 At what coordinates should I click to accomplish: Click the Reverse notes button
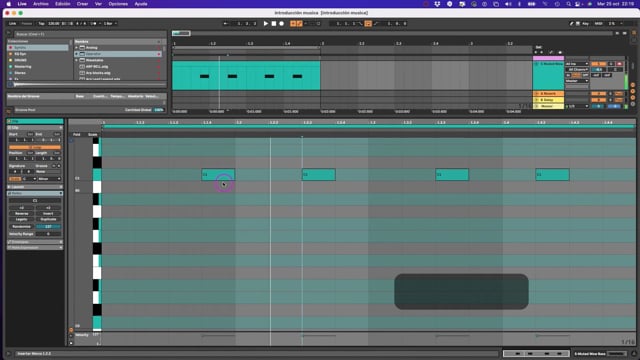[x=22, y=213]
